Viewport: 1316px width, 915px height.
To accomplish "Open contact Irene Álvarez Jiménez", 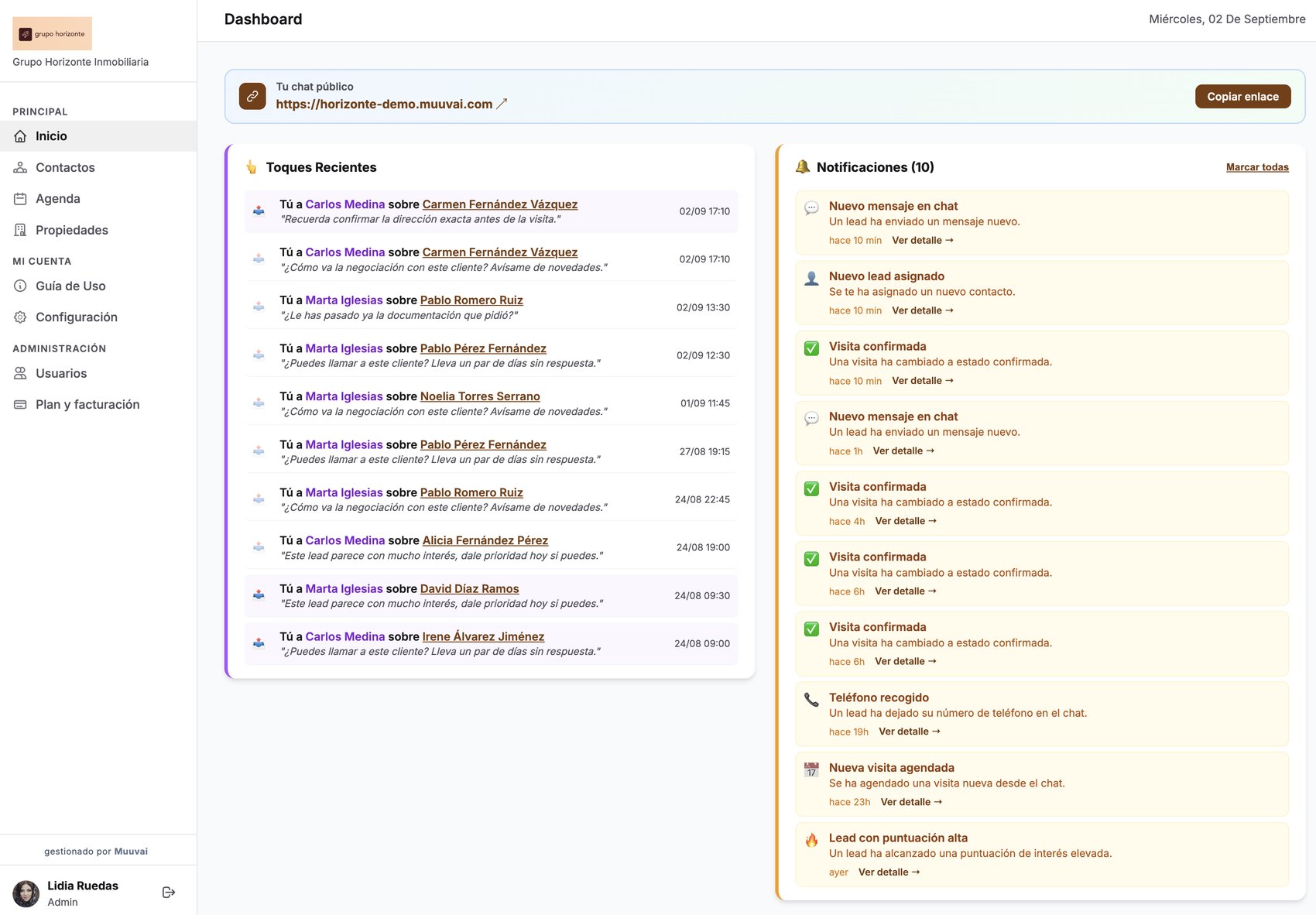I will point(484,636).
